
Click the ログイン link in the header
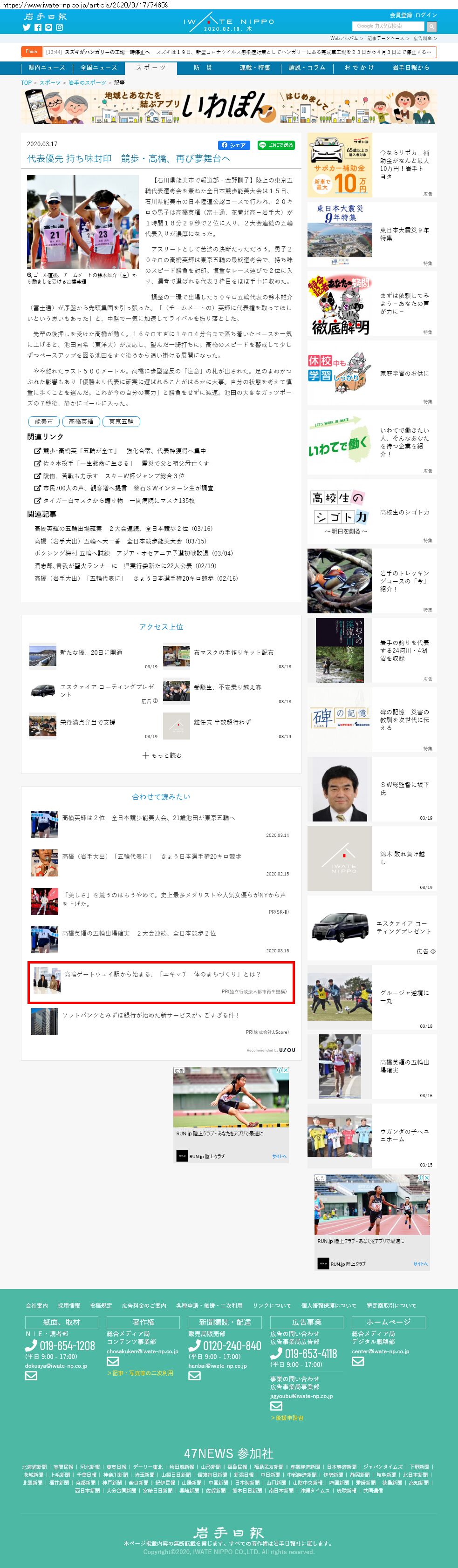pyautogui.click(x=426, y=14)
